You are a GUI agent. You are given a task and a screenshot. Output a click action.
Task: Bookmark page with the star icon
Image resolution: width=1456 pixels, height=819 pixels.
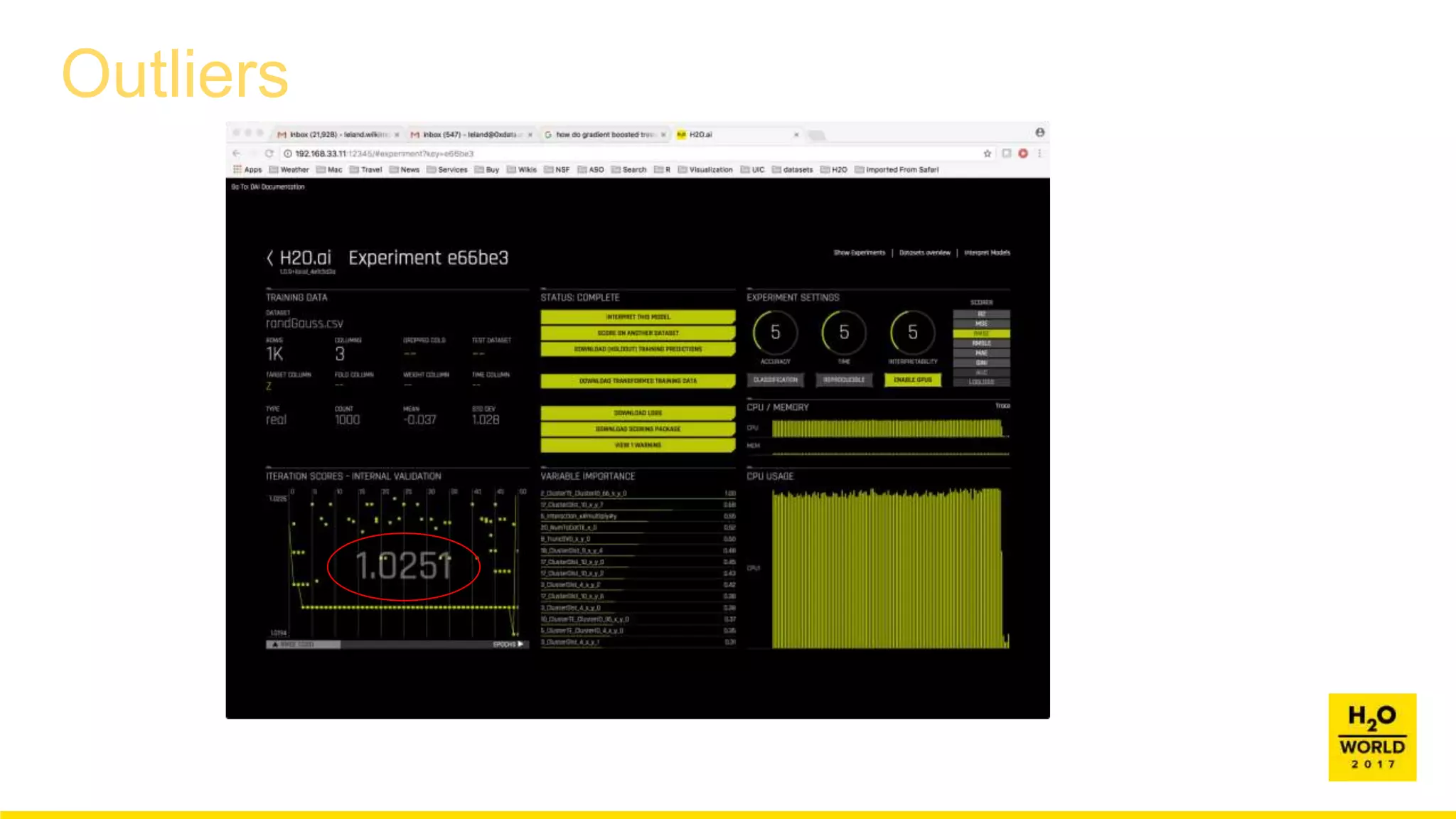point(987,154)
